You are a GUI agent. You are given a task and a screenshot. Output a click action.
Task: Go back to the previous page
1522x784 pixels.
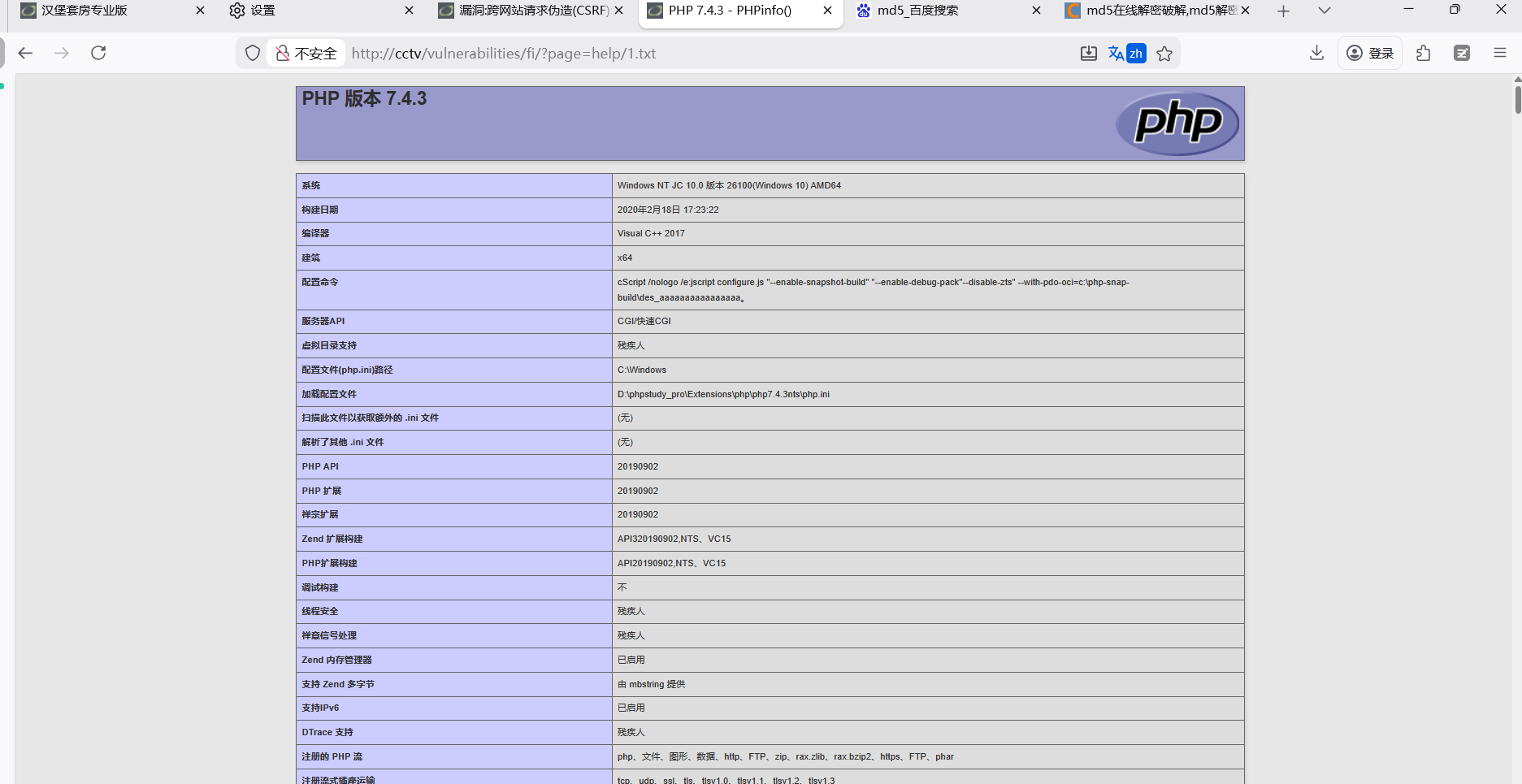click(25, 53)
